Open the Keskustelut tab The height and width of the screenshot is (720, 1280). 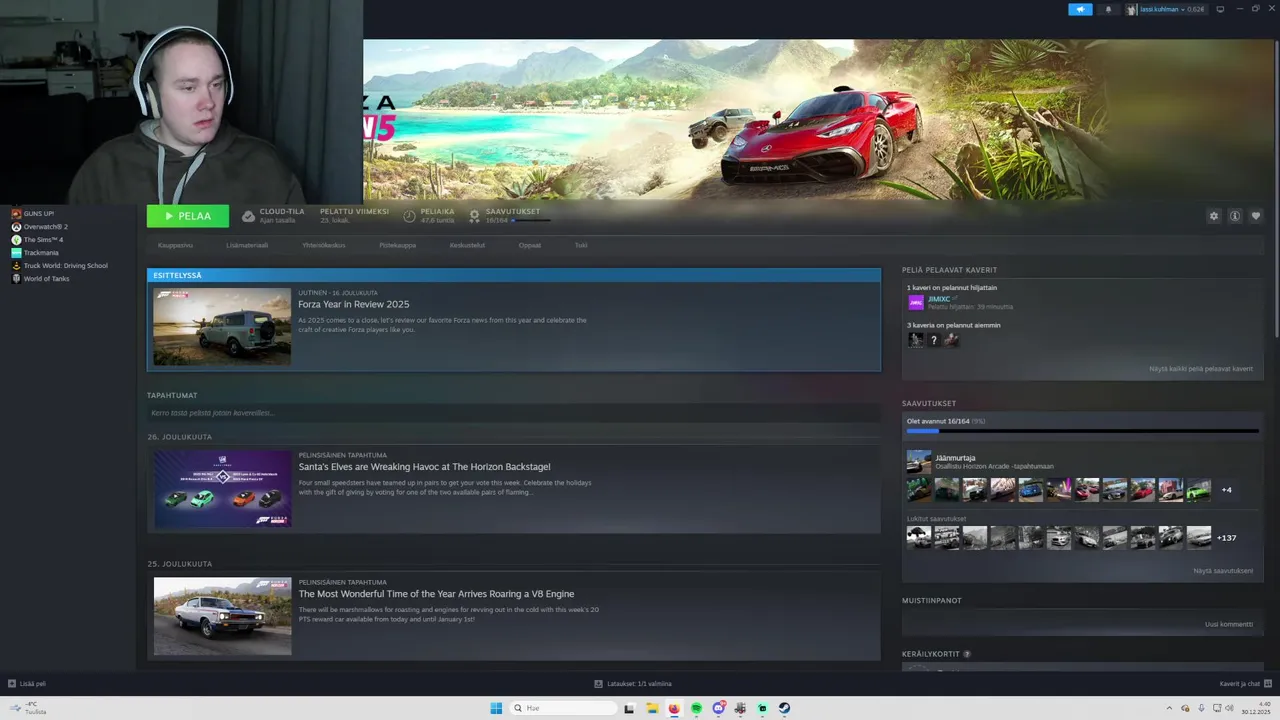[467, 245]
